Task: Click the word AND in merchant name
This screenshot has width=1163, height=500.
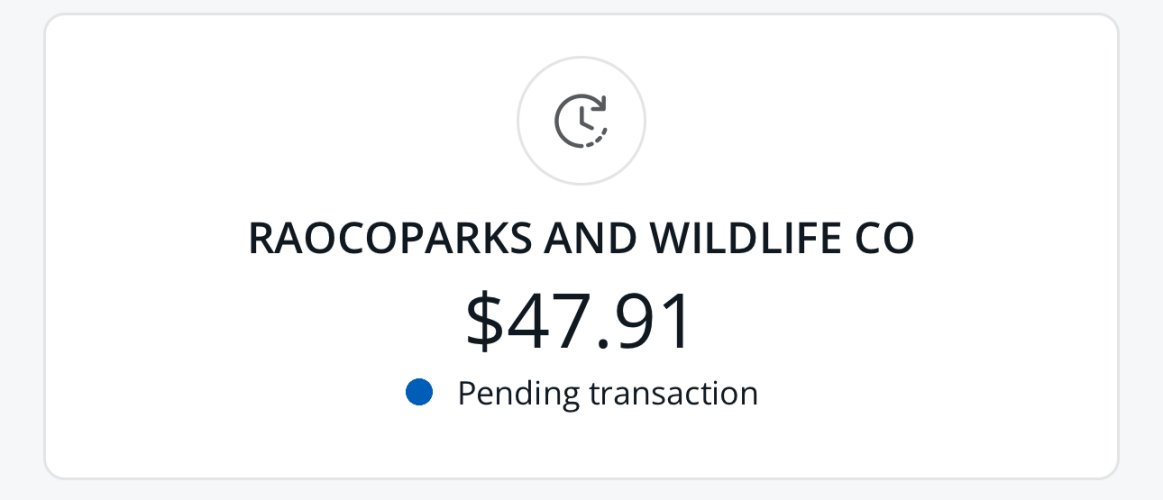Action: click(590, 239)
